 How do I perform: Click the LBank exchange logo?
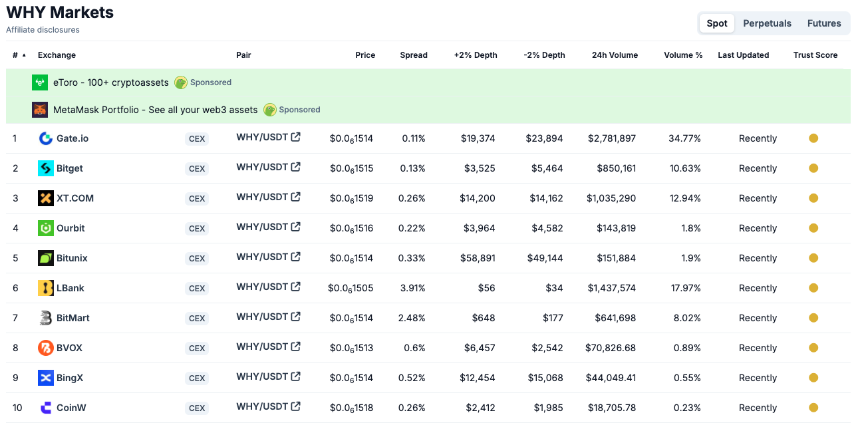[x=46, y=288]
